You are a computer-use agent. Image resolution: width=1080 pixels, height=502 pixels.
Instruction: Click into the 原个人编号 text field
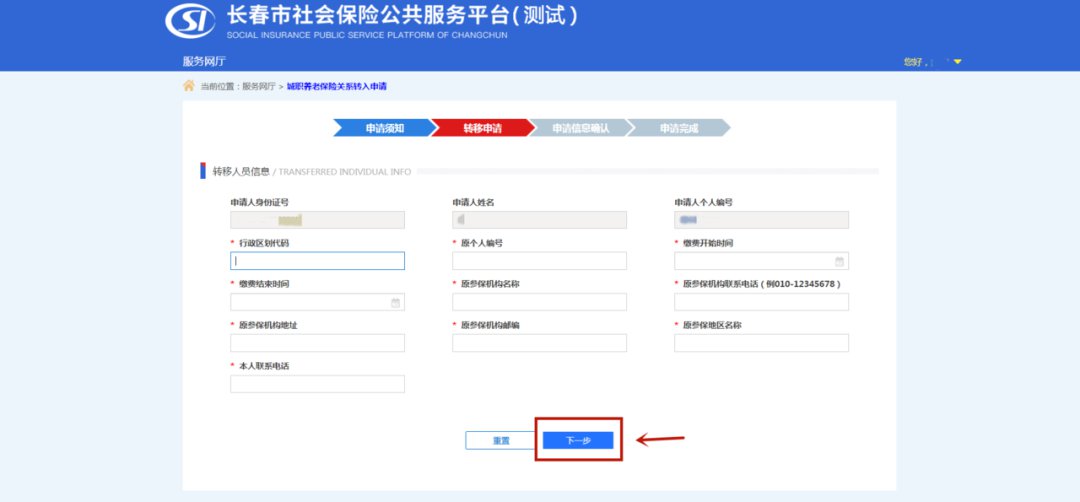539,261
